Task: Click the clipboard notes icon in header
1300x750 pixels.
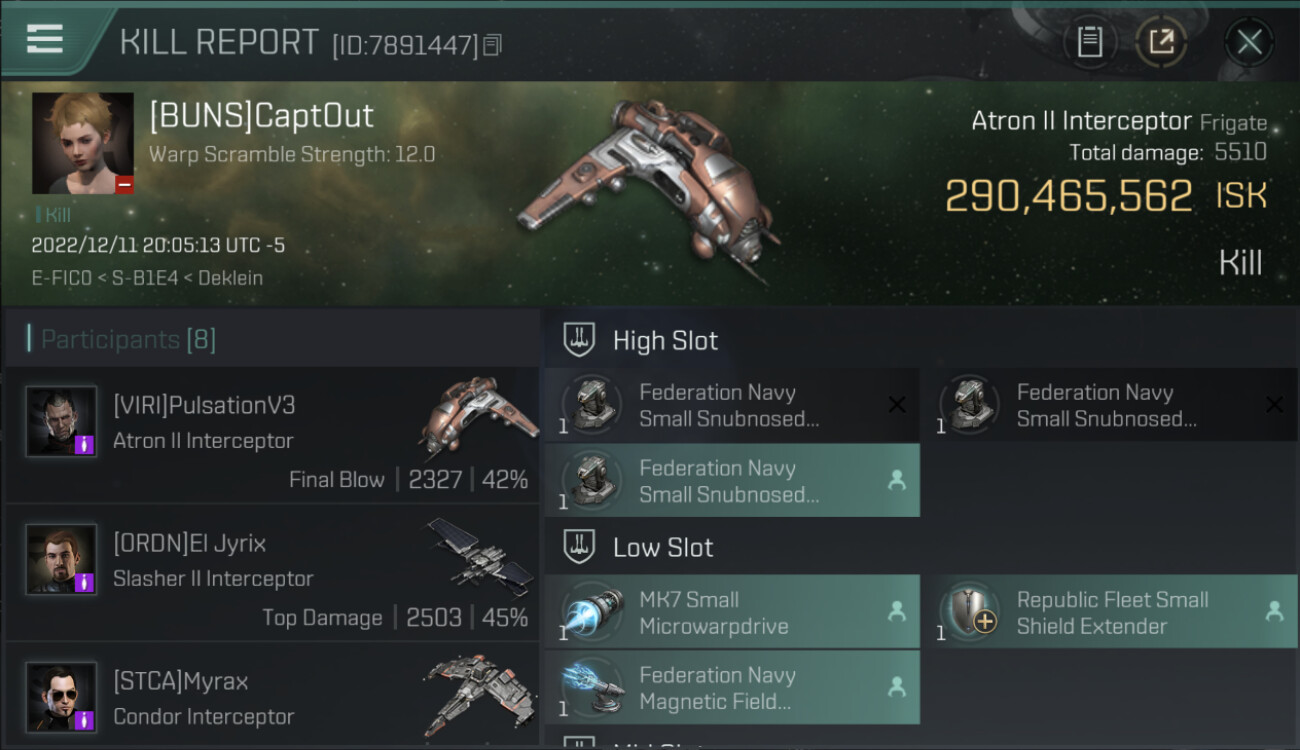Action: click(1090, 42)
